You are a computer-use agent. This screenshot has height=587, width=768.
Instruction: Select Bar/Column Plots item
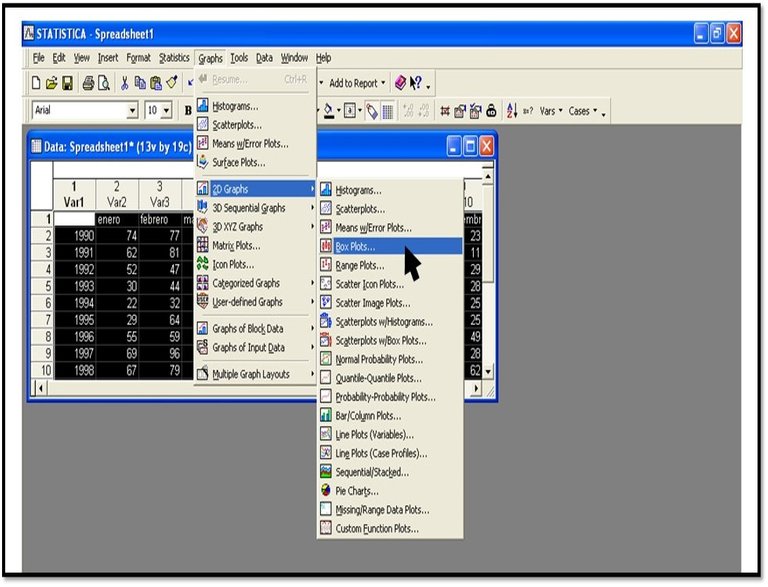coord(390,416)
